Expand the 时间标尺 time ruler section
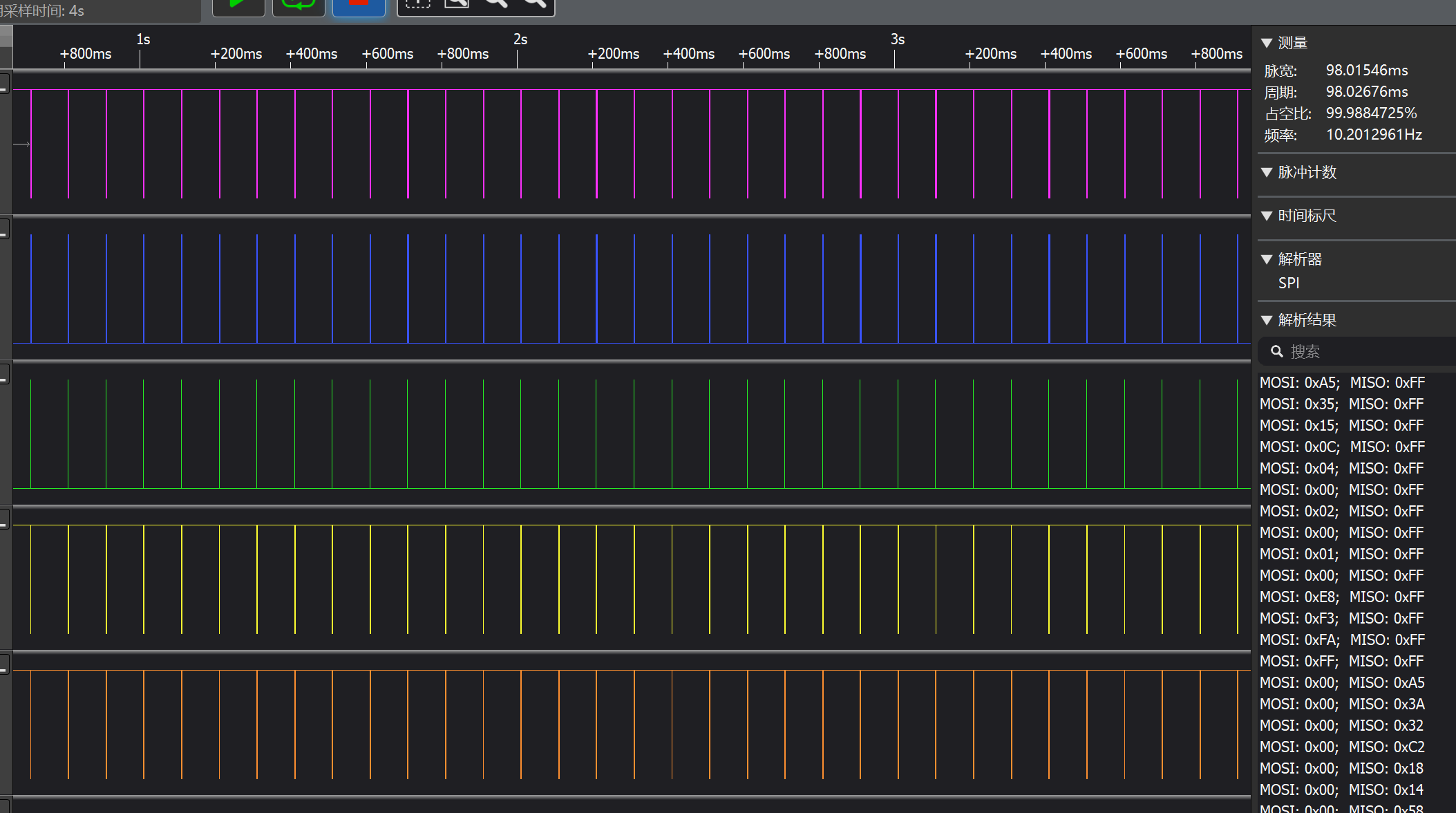The width and height of the screenshot is (1456, 813). pos(1267,216)
